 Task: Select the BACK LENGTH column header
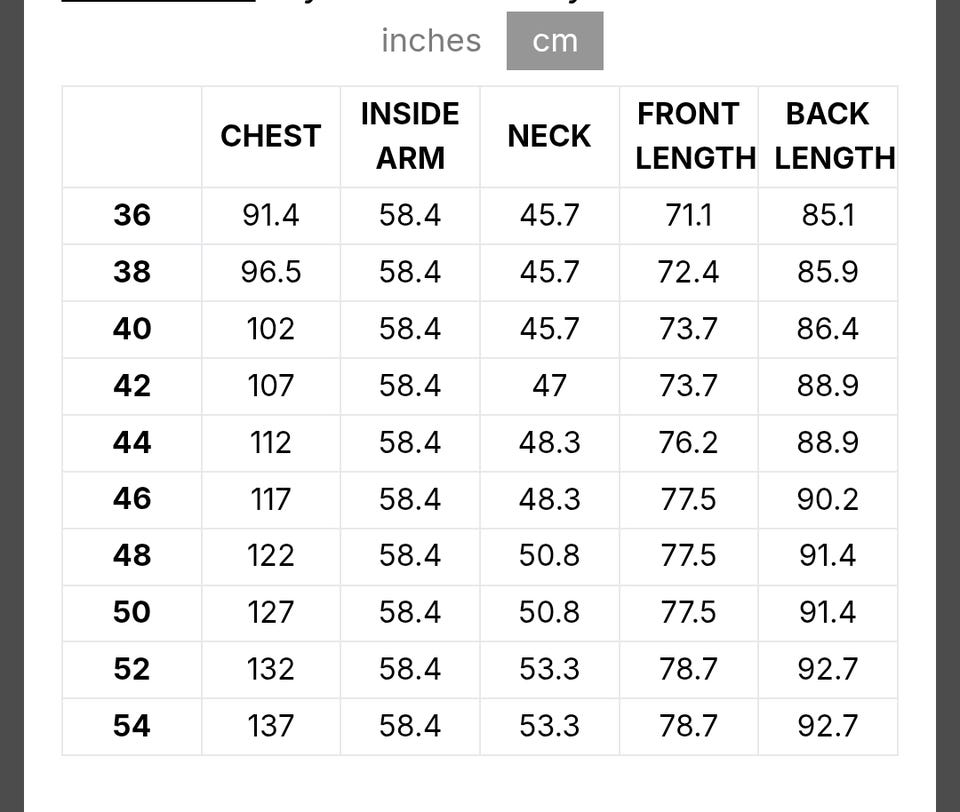(828, 136)
